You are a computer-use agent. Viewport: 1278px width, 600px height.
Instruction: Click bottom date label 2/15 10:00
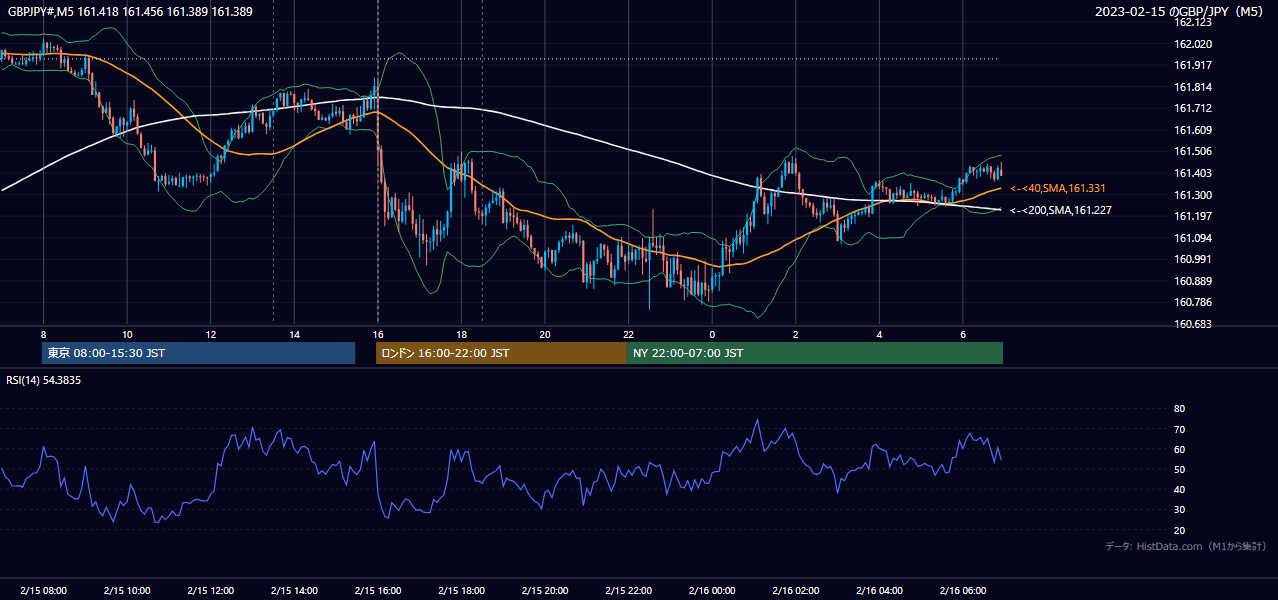(127, 591)
